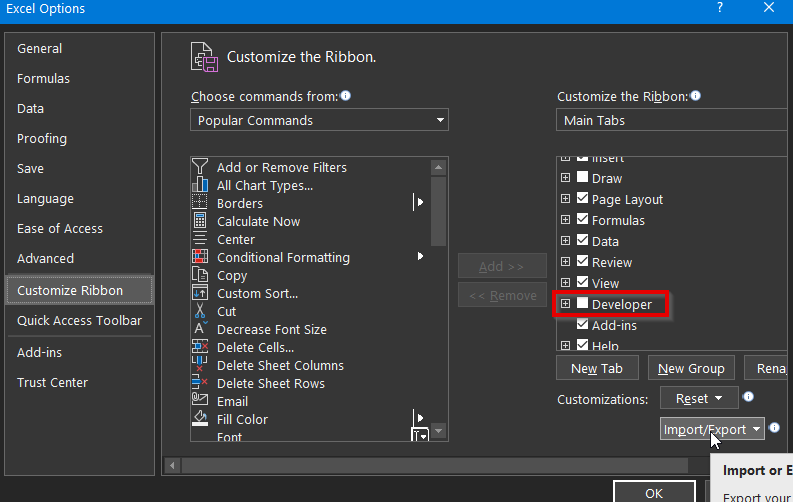Click the Email command icon
The width and height of the screenshot is (793, 502).
pyautogui.click(x=200, y=399)
